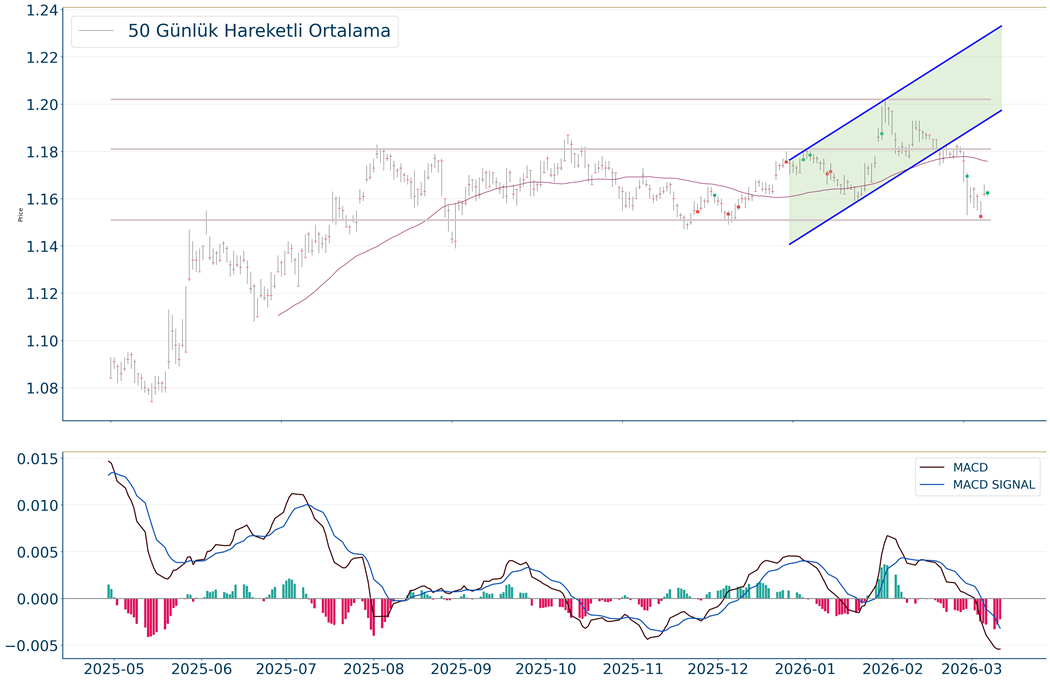1050x681 pixels.
Task: Click the "50 Günlük Hareketli Ortalama" legend label
Action: [259, 31]
